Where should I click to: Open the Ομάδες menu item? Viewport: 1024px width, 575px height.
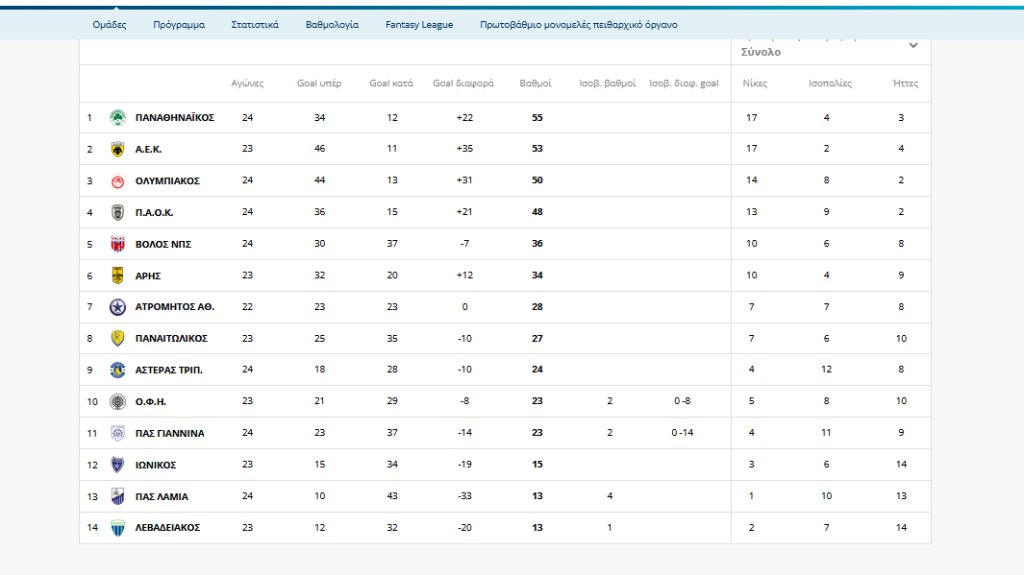click(109, 25)
